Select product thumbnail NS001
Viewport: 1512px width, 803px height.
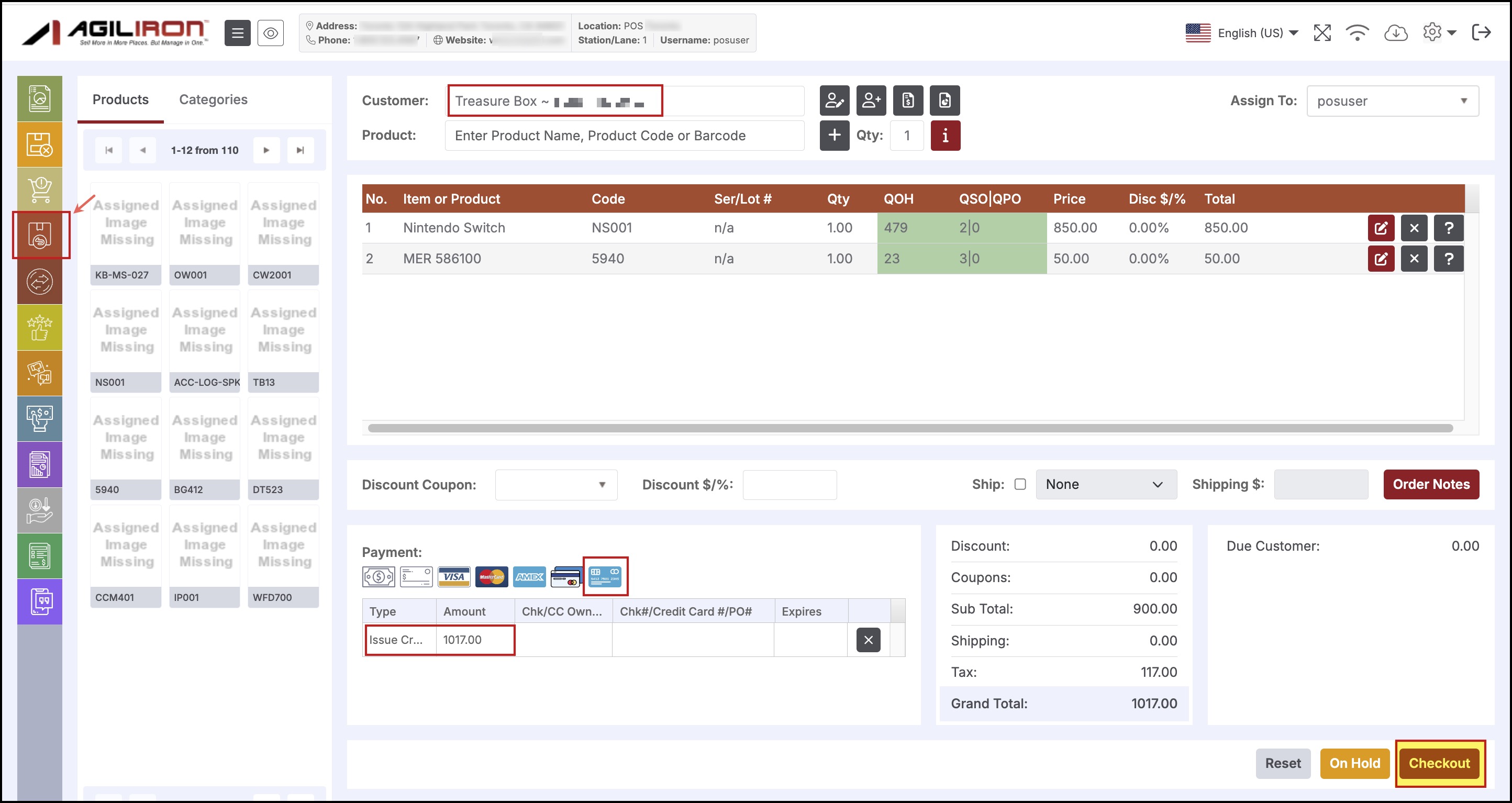126,341
